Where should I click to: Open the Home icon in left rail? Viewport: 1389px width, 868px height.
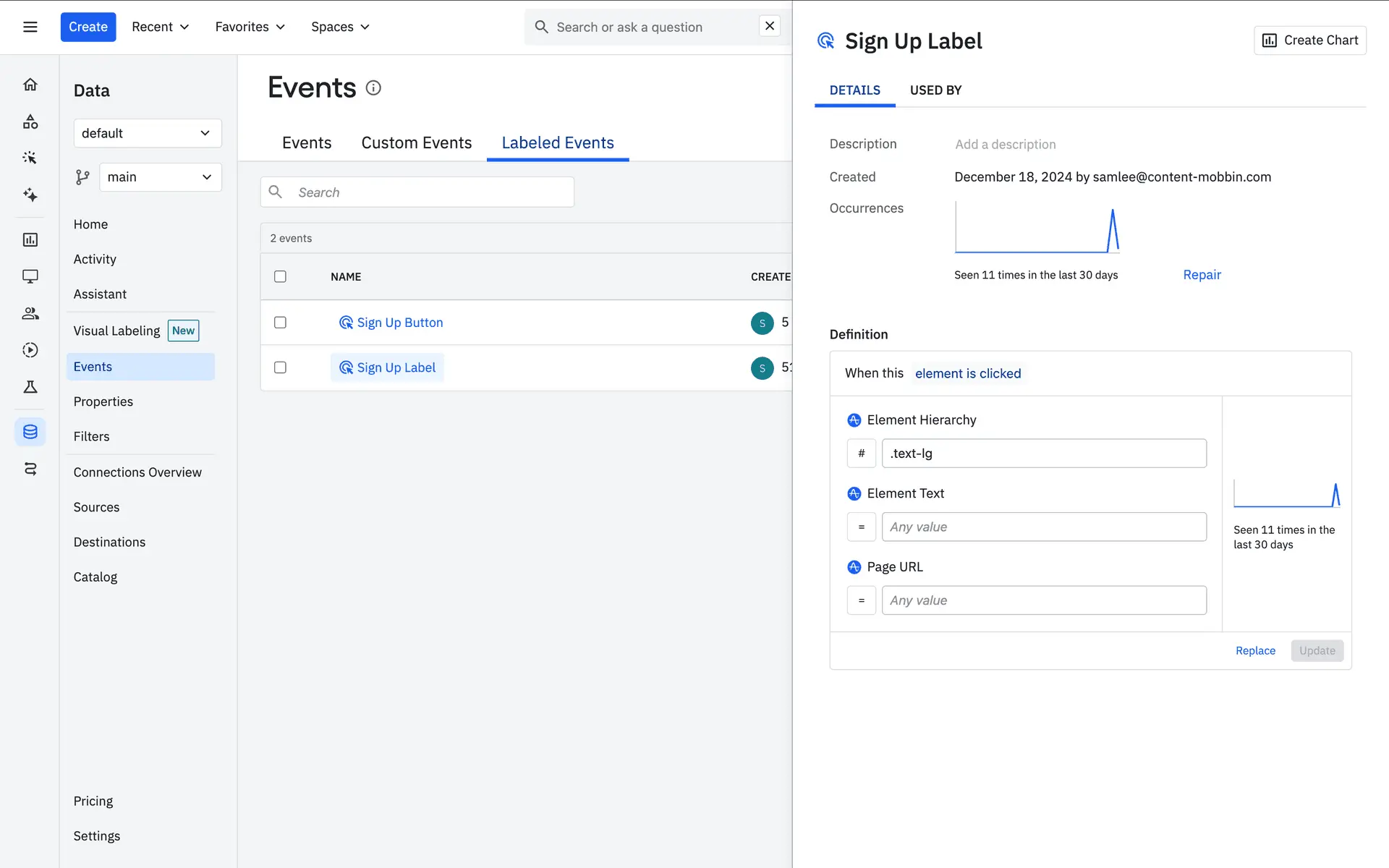click(30, 85)
